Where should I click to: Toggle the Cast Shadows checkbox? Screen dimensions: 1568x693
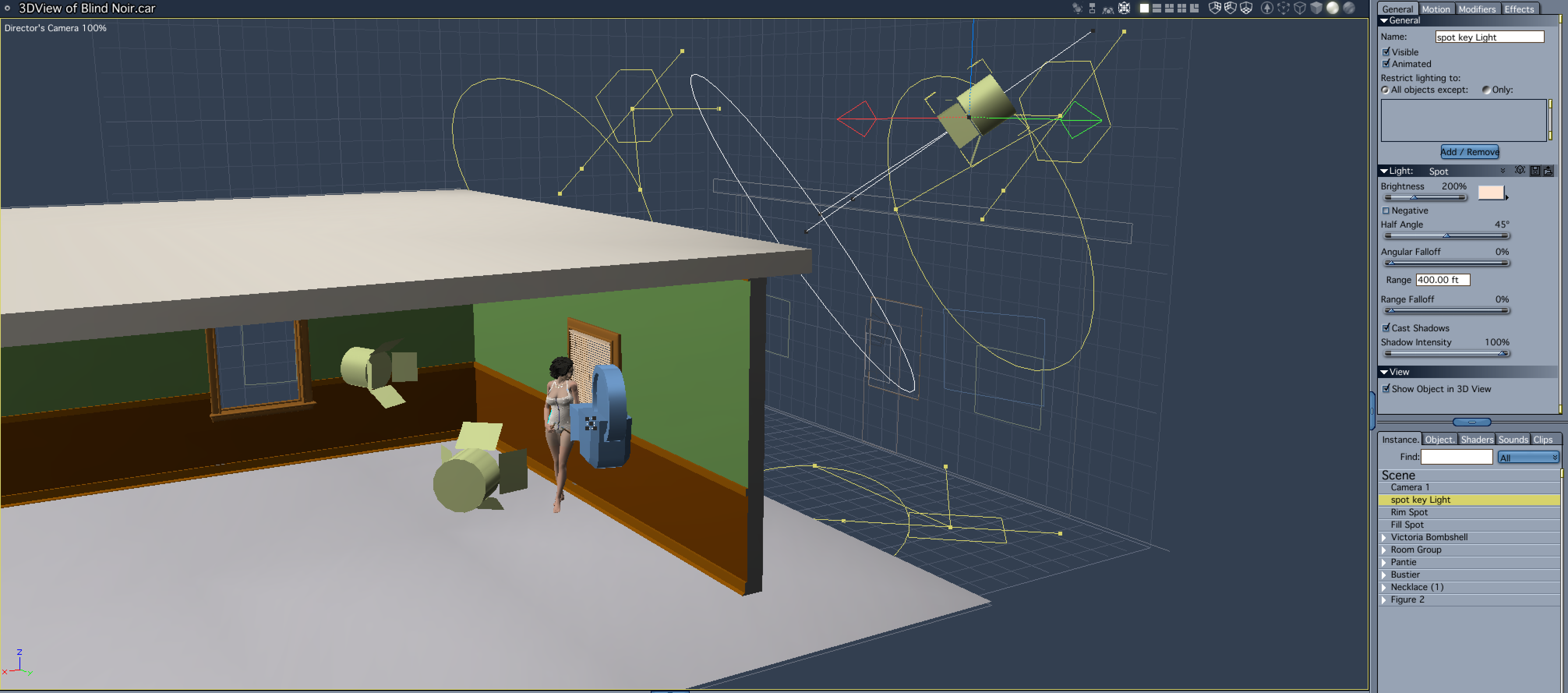[1386, 328]
